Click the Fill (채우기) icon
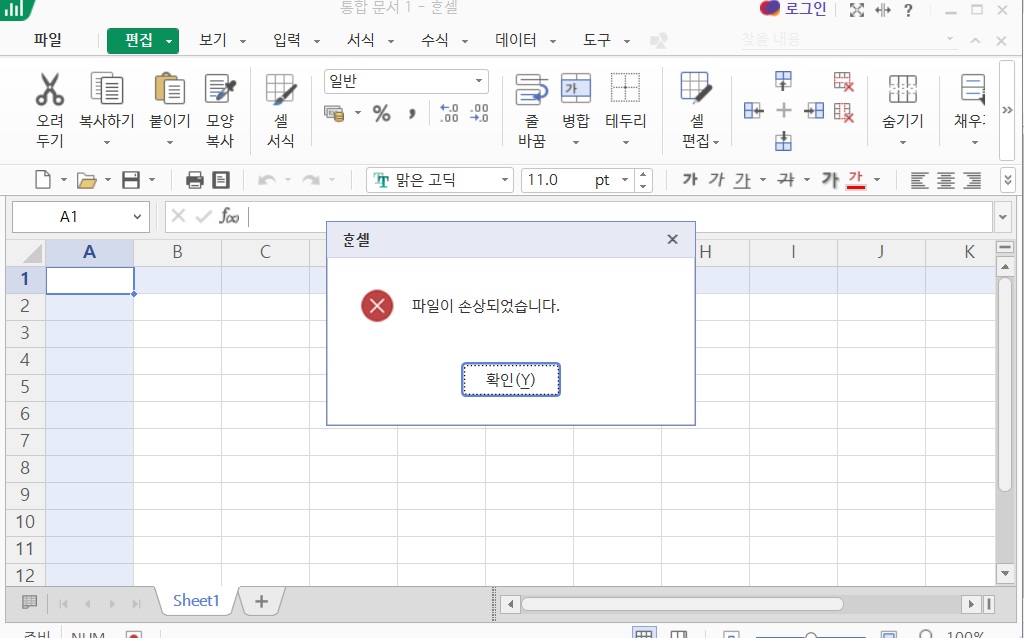The height and width of the screenshot is (638, 1024). pos(972,89)
